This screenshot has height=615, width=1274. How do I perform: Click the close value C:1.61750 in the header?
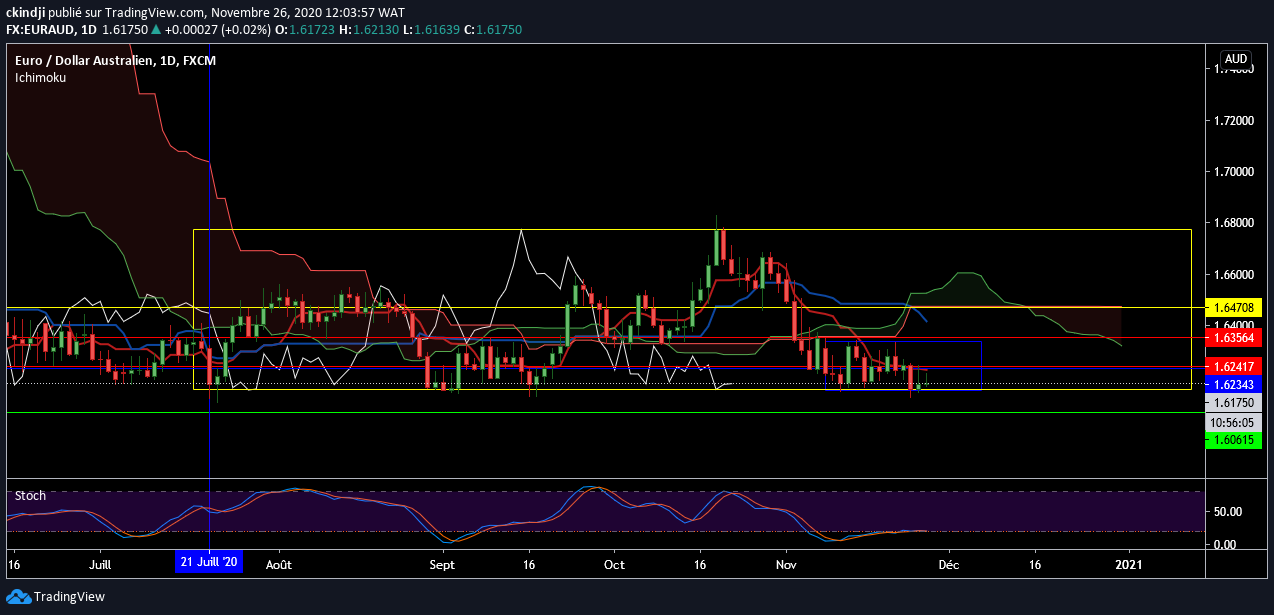click(x=494, y=30)
